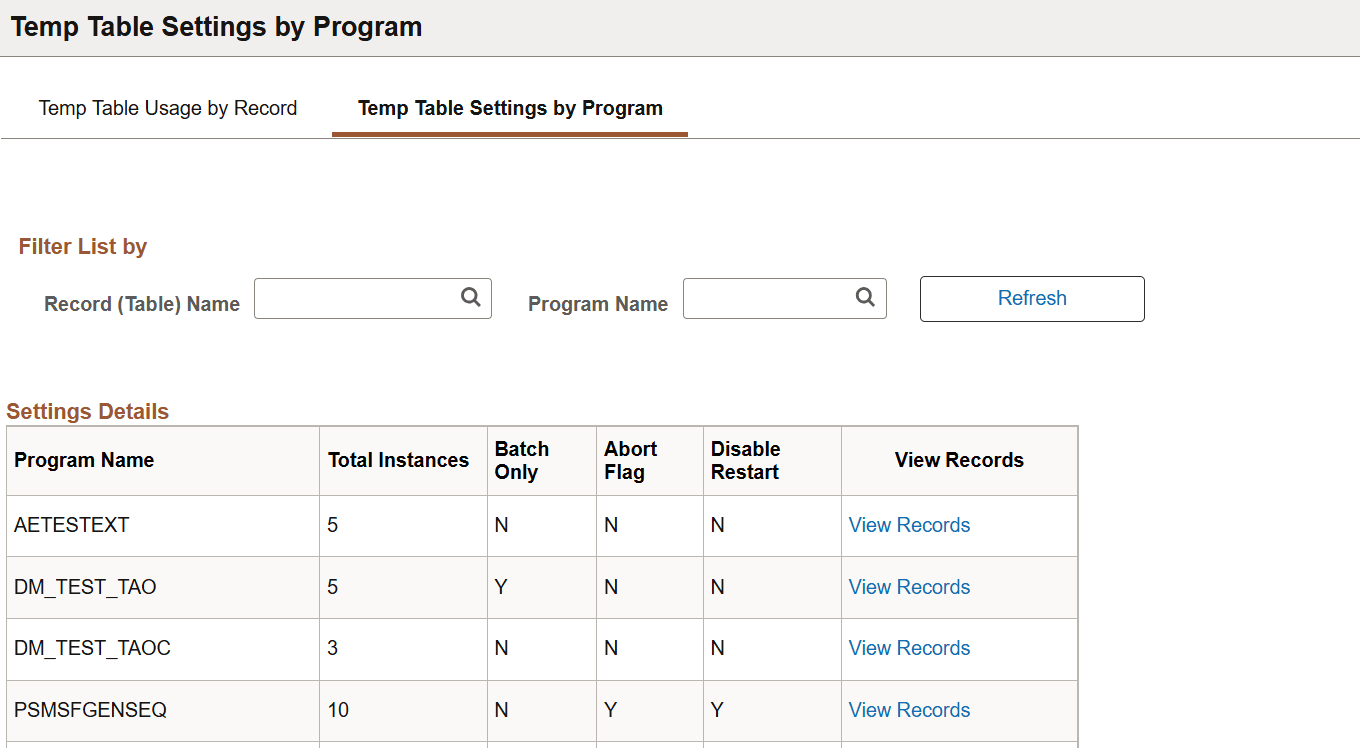This screenshot has height=748, width=1360.
Task: Switch to the Temp Table Usage by Record tab
Action: 167,108
